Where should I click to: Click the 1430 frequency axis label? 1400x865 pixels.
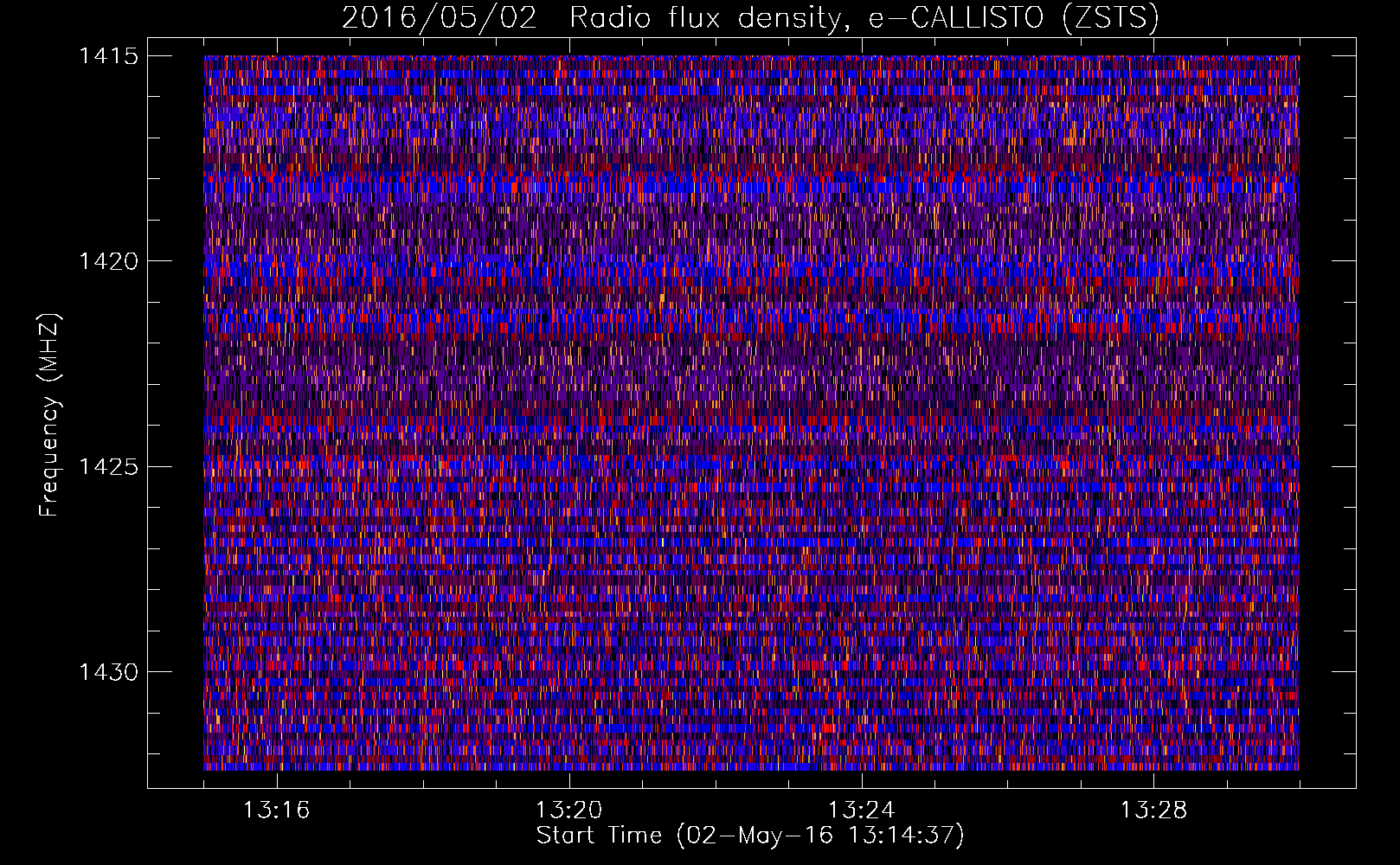(108, 672)
